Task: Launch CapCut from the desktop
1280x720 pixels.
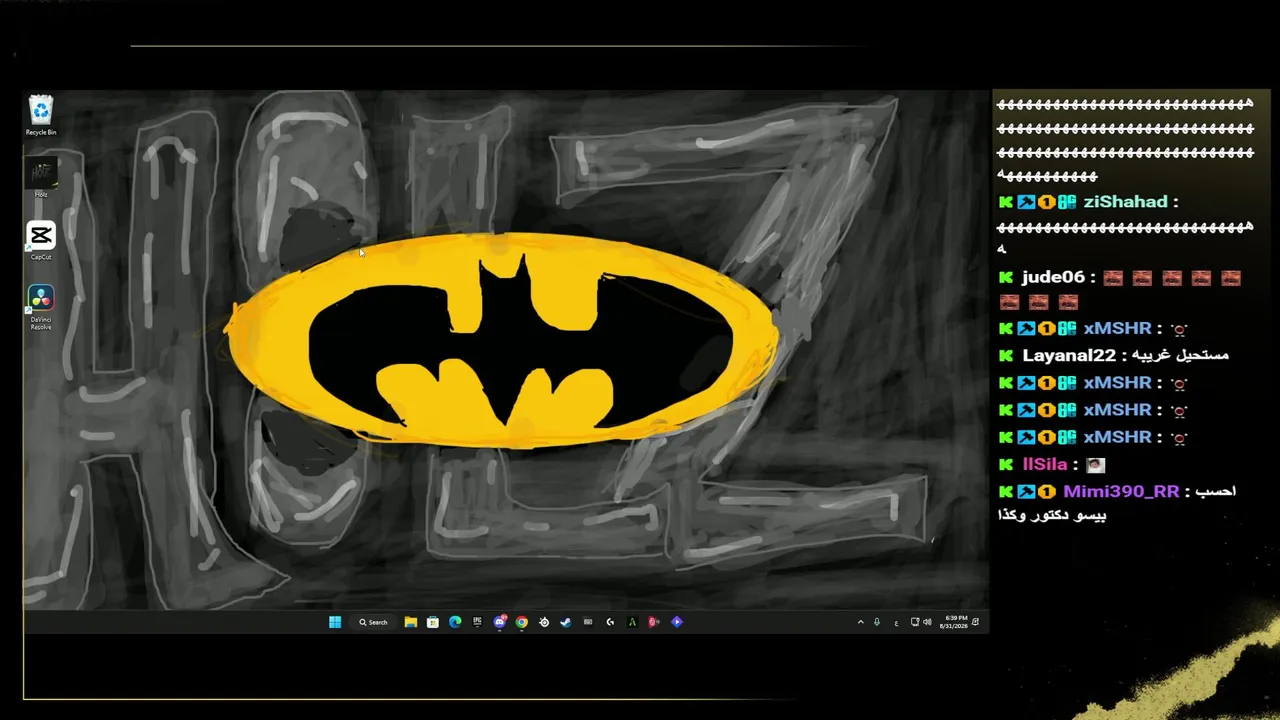Action: (x=41, y=241)
